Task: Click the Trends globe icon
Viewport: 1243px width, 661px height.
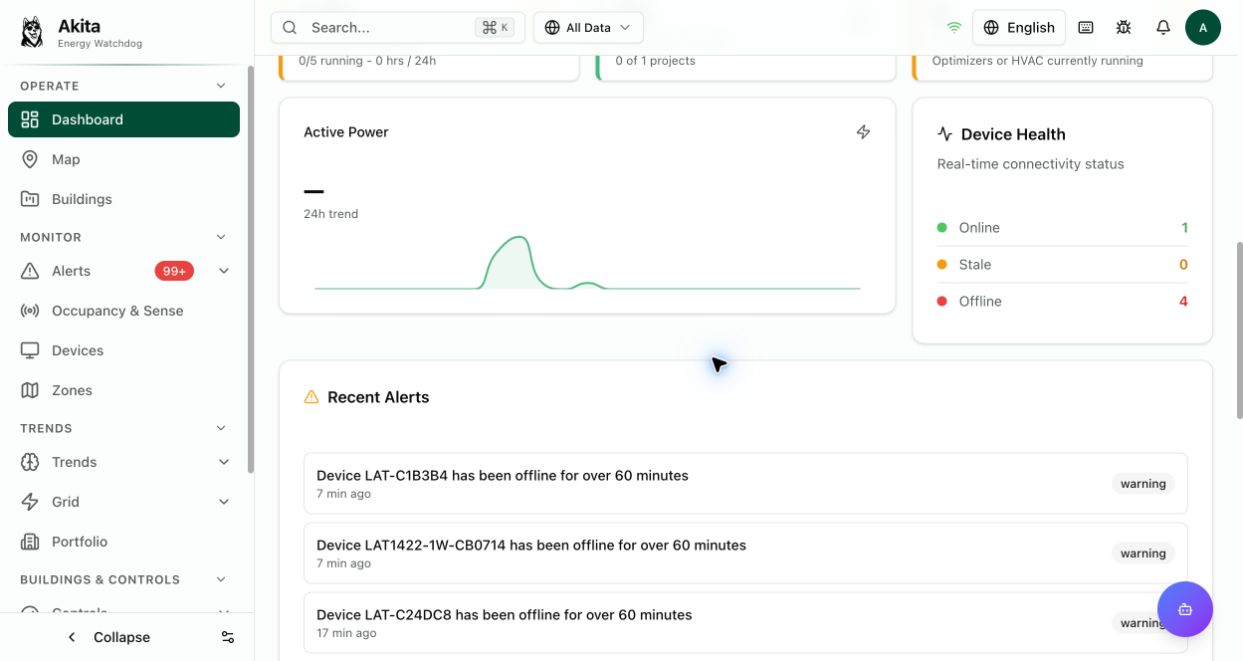Action: coord(30,462)
